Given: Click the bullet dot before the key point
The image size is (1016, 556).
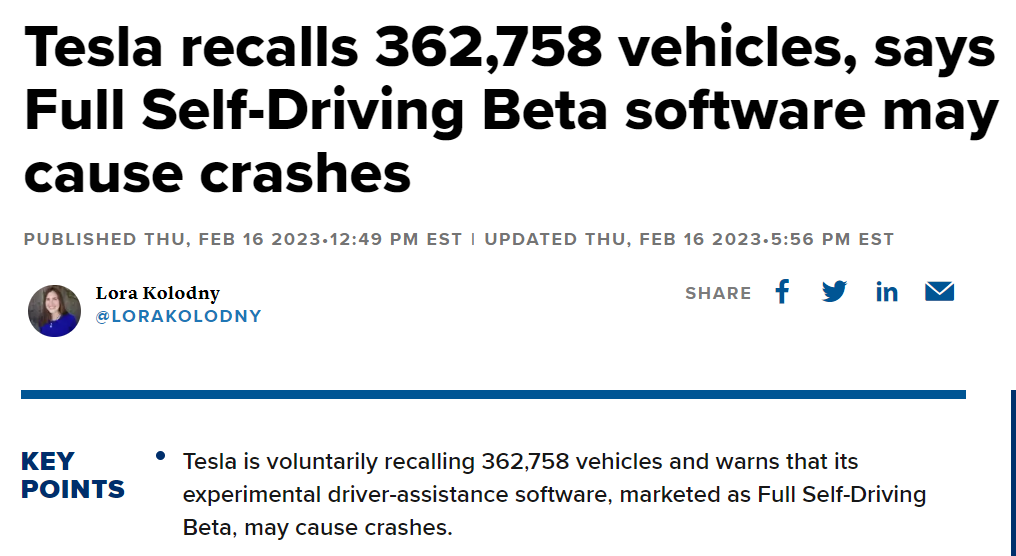Looking at the screenshot, I should coord(160,456).
